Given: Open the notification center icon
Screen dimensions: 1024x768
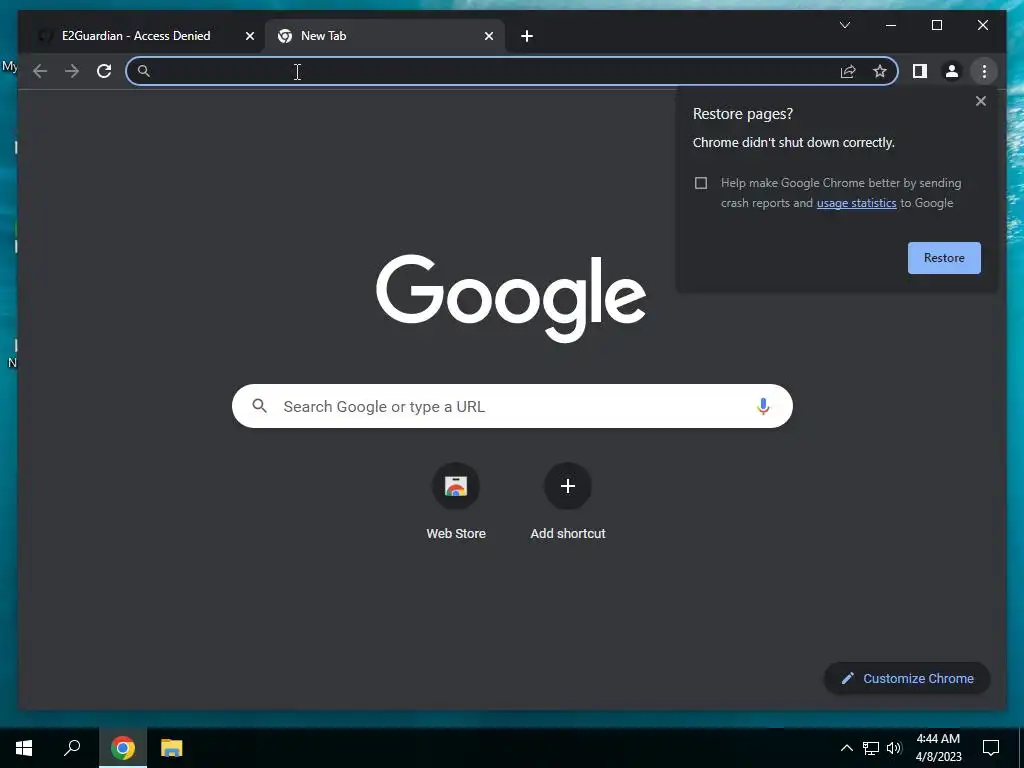Looking at the screenshot, I should coord(991,748).
